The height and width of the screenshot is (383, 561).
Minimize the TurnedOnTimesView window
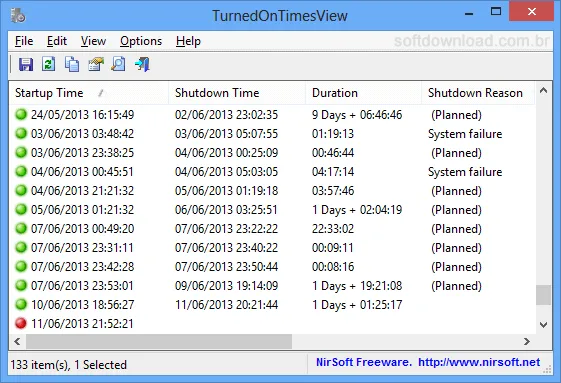(x=469, y=13)
